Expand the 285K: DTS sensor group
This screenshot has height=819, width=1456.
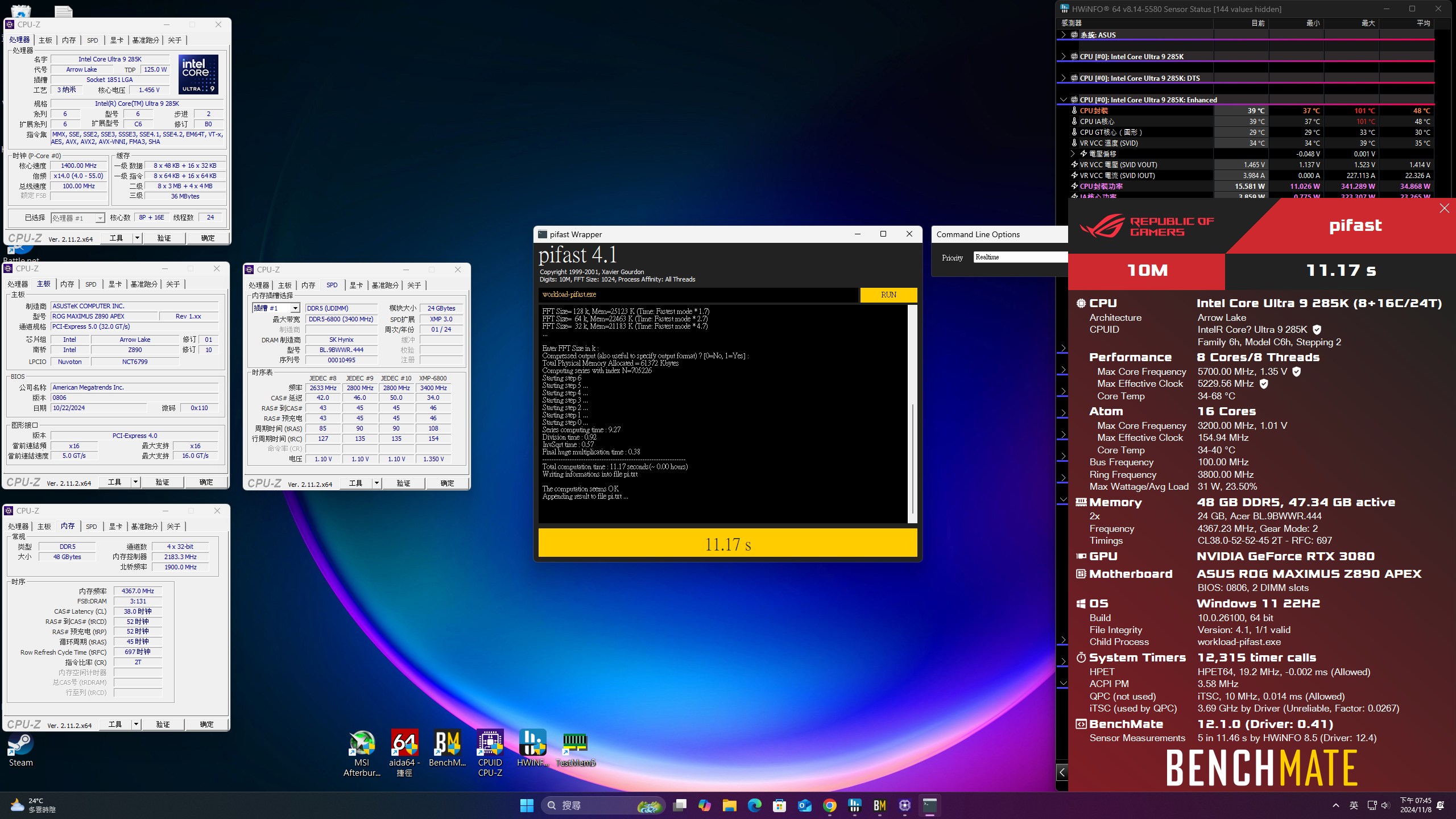coord(1063,78)
